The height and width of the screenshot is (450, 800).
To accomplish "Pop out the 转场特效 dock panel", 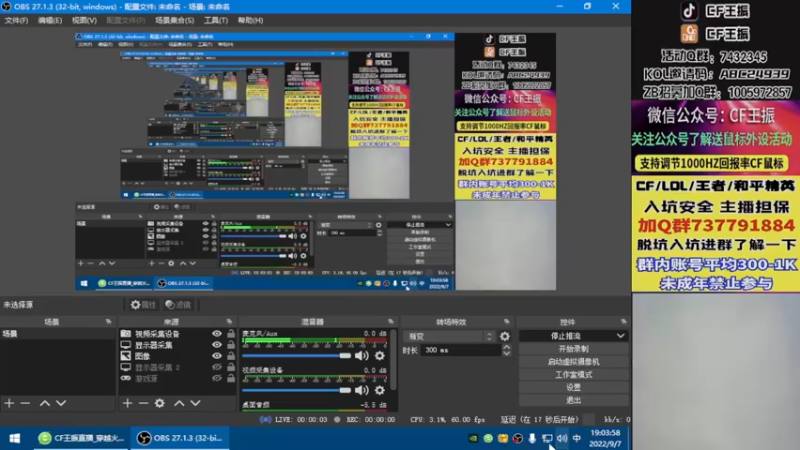I will click(507, 321).
